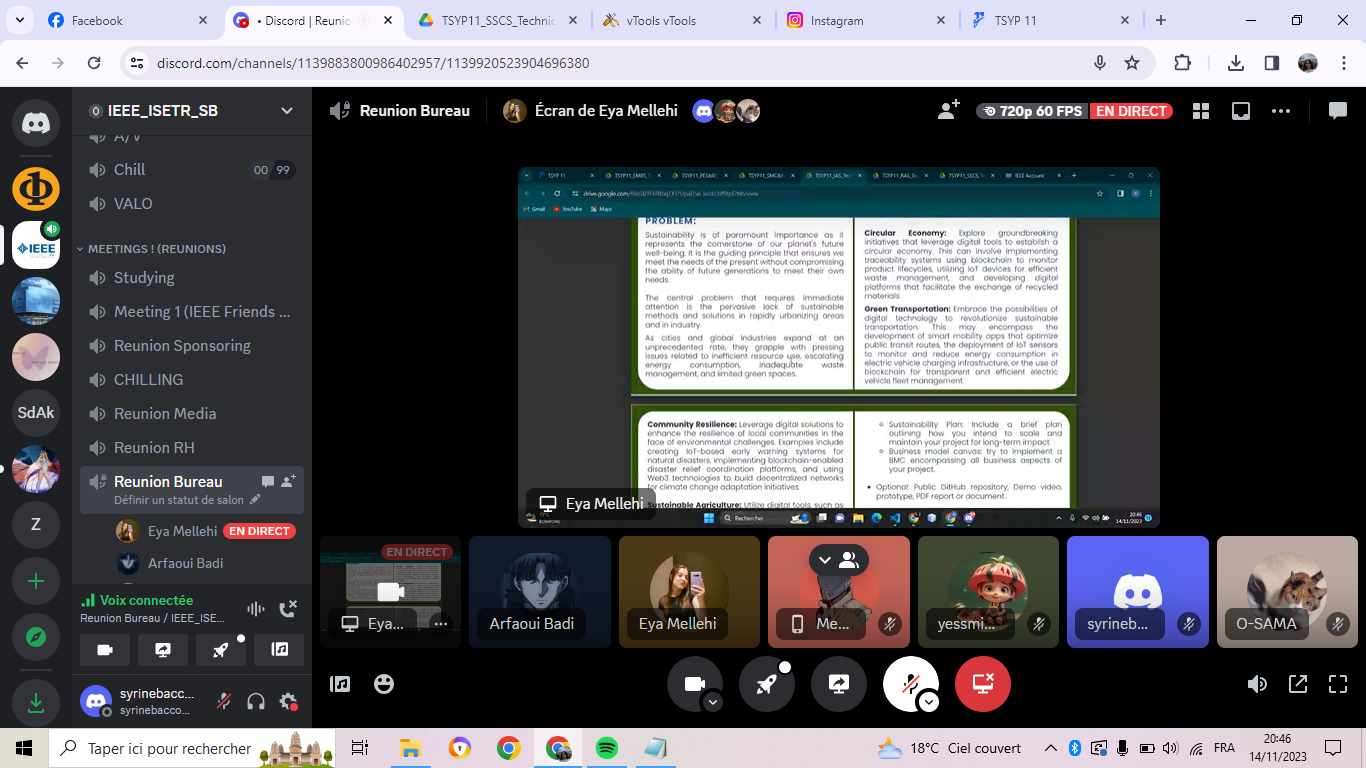1366x768 pixels.
Task: Open soundboard in voice panel
Action: (x=279, y=650)
